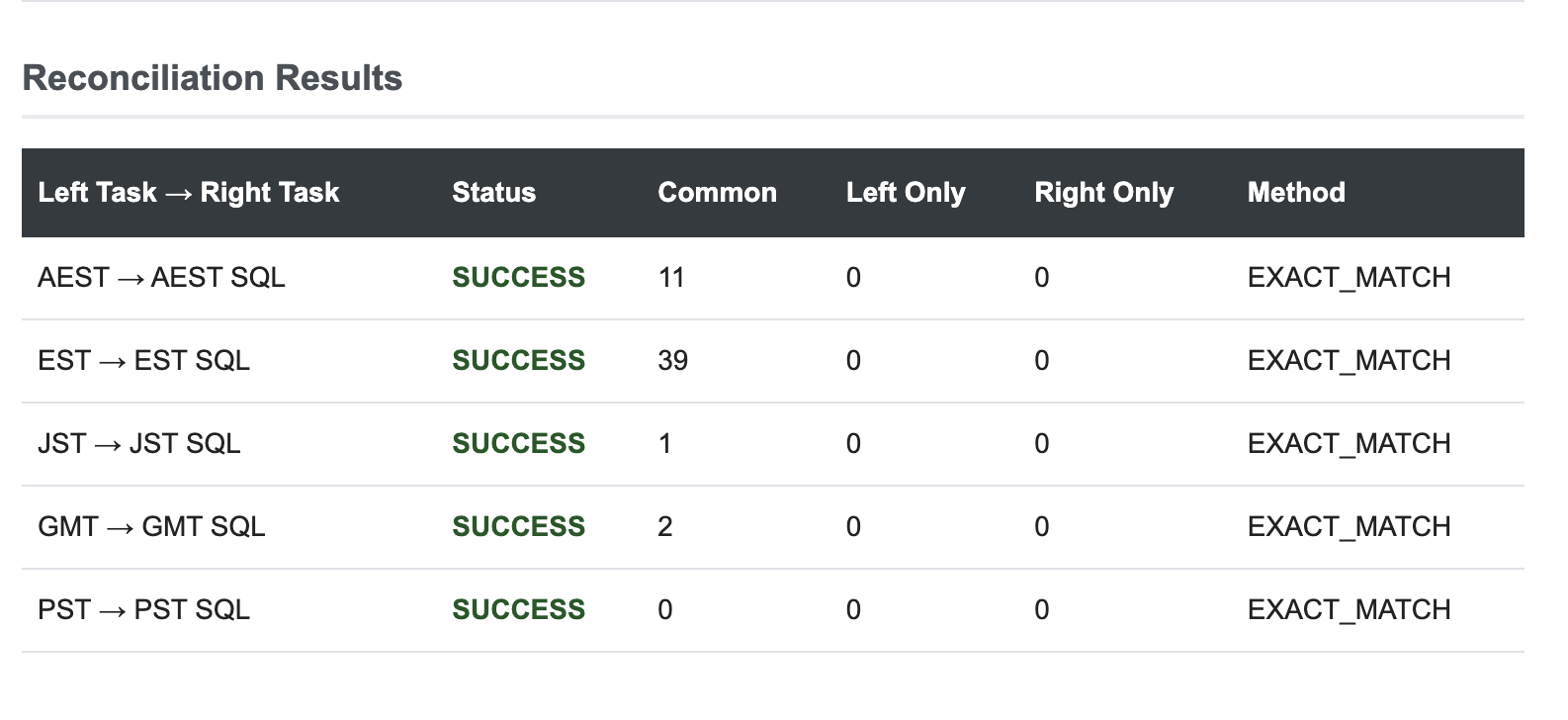1568x720 pixels.
Task: Click the PST → PST SQL row label
Action: 143,610
